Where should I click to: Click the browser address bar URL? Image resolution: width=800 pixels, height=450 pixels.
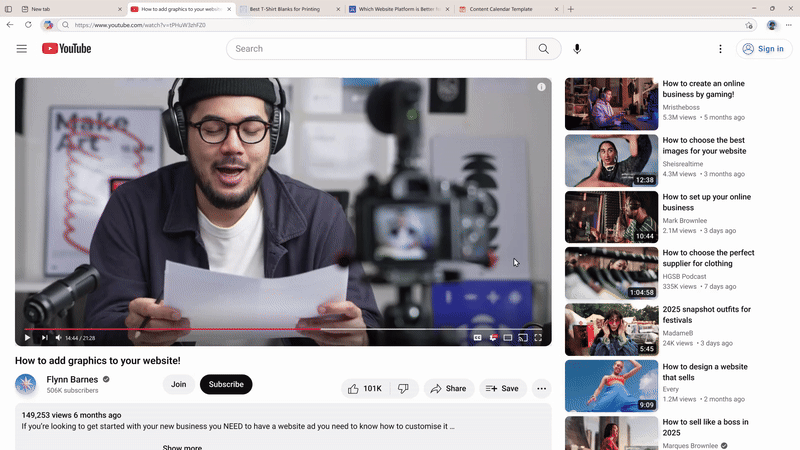(140, 24)
